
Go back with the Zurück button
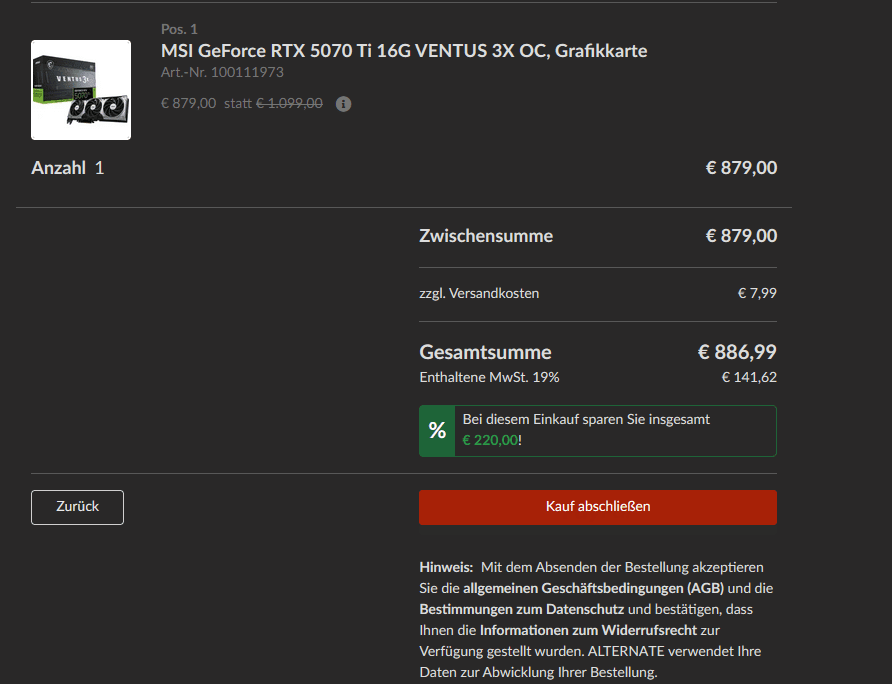(x=77, y=507)
